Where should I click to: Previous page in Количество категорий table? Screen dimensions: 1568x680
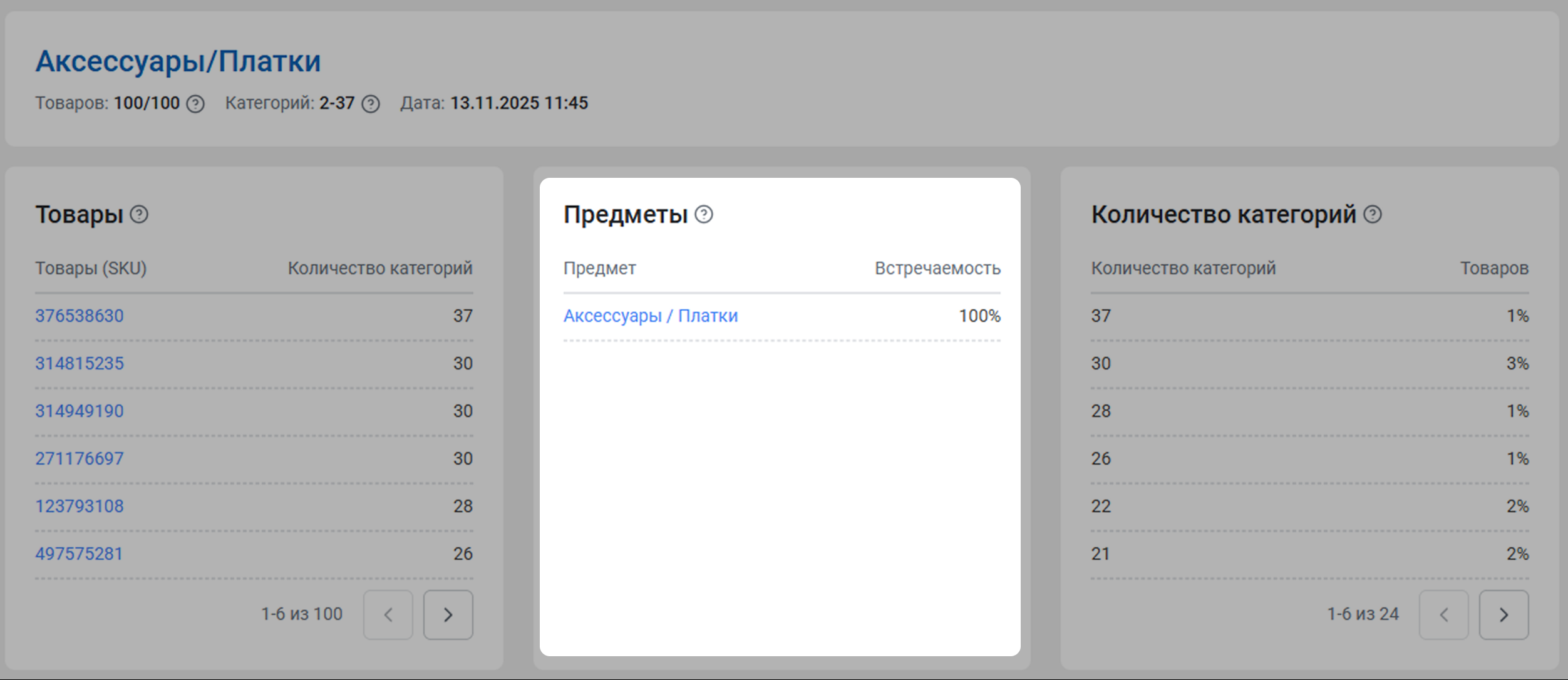(x=1443, y=615)
